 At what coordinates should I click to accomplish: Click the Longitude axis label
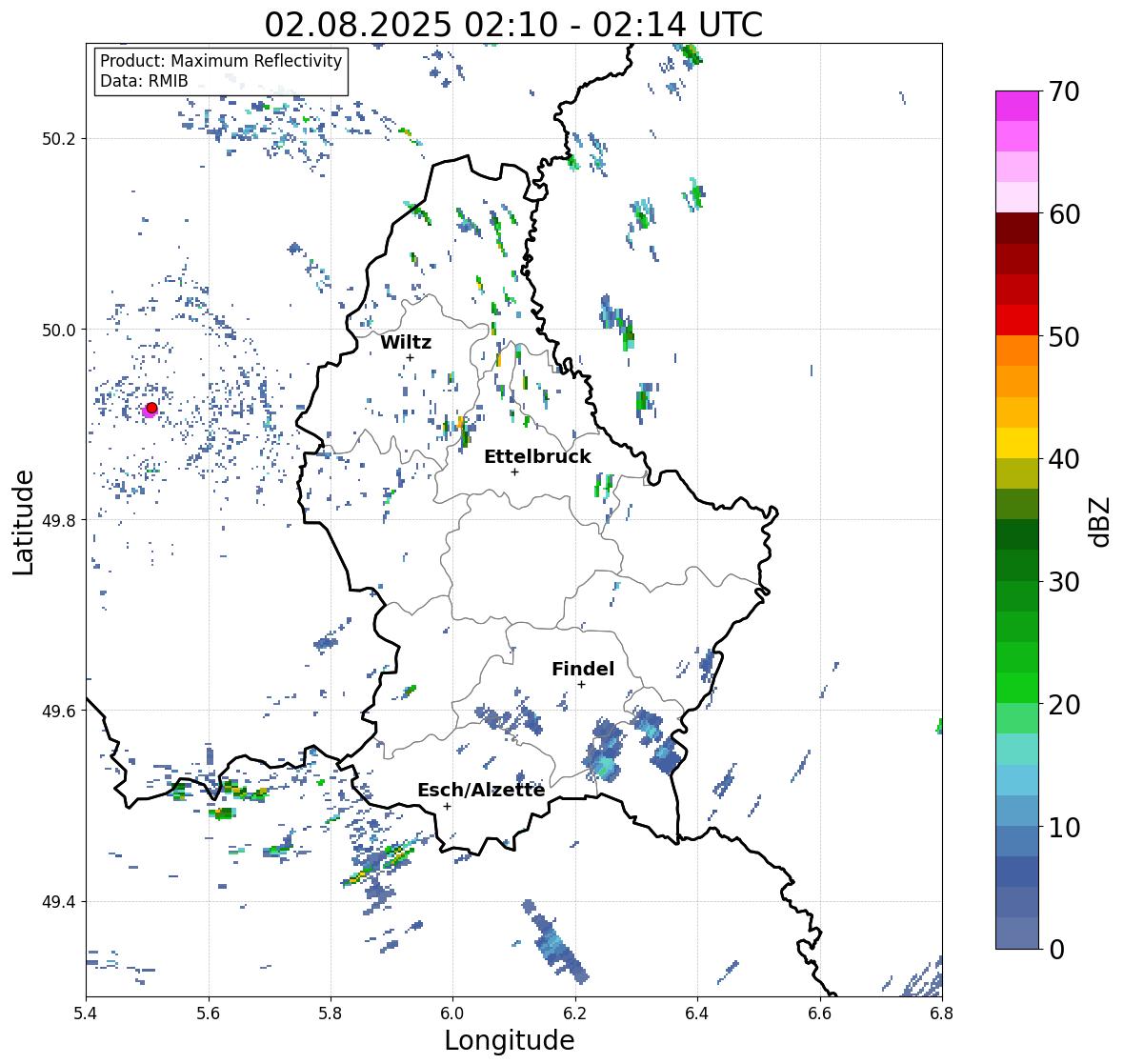point(510,1040)
